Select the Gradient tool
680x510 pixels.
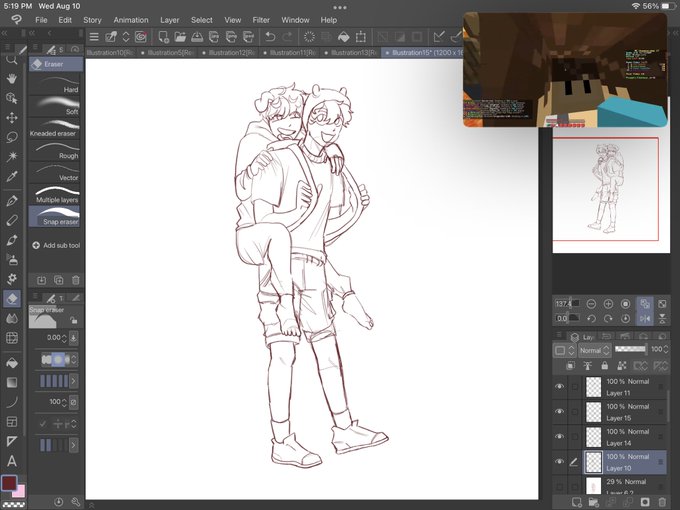click(x=12, y=382)
